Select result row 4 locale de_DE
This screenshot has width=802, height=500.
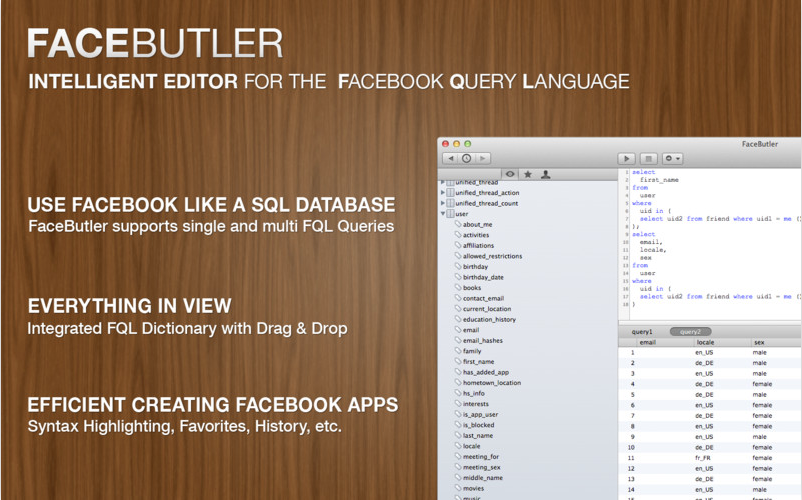710,384
